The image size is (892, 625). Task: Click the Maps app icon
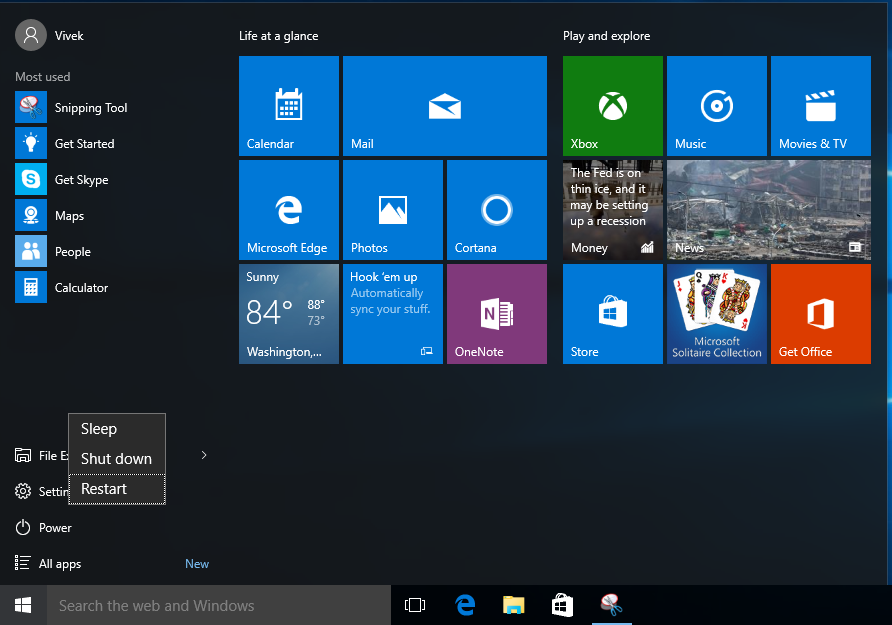[x=31, y=215]
